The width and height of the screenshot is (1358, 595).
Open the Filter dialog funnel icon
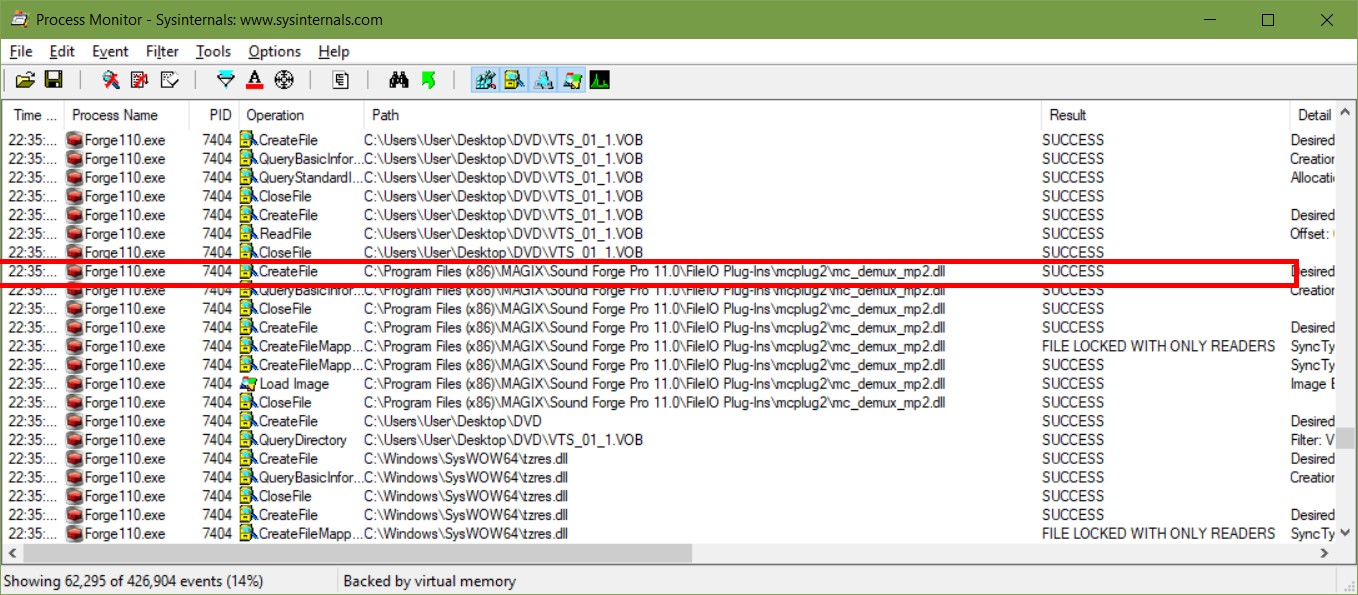(226, 80)
